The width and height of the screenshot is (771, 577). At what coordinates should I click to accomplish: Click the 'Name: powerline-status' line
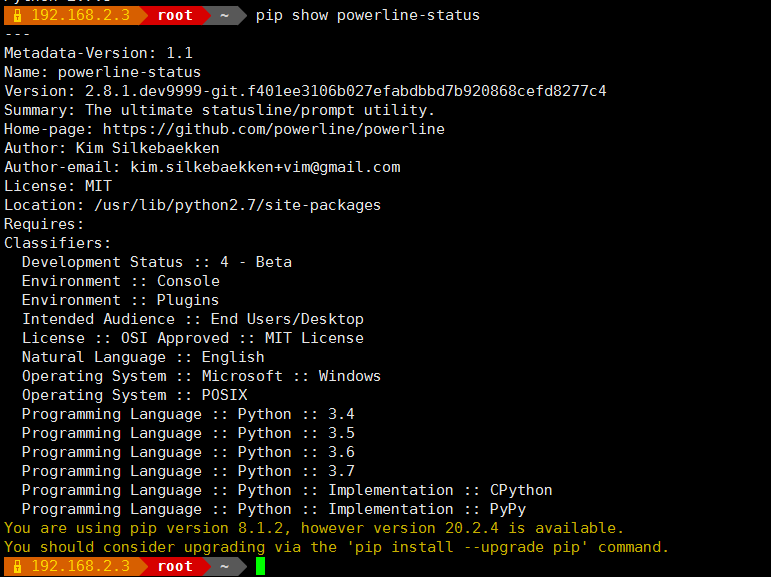(102, 72)
